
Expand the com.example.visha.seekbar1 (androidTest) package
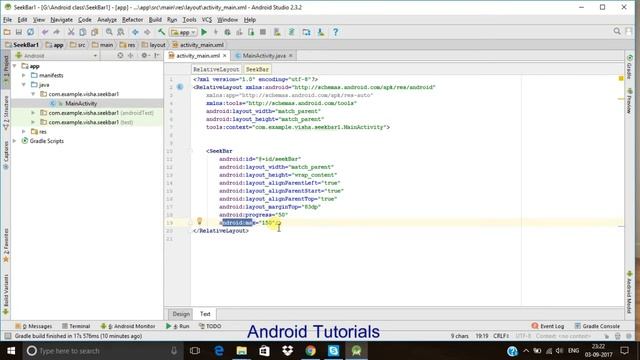pos(33,113)
